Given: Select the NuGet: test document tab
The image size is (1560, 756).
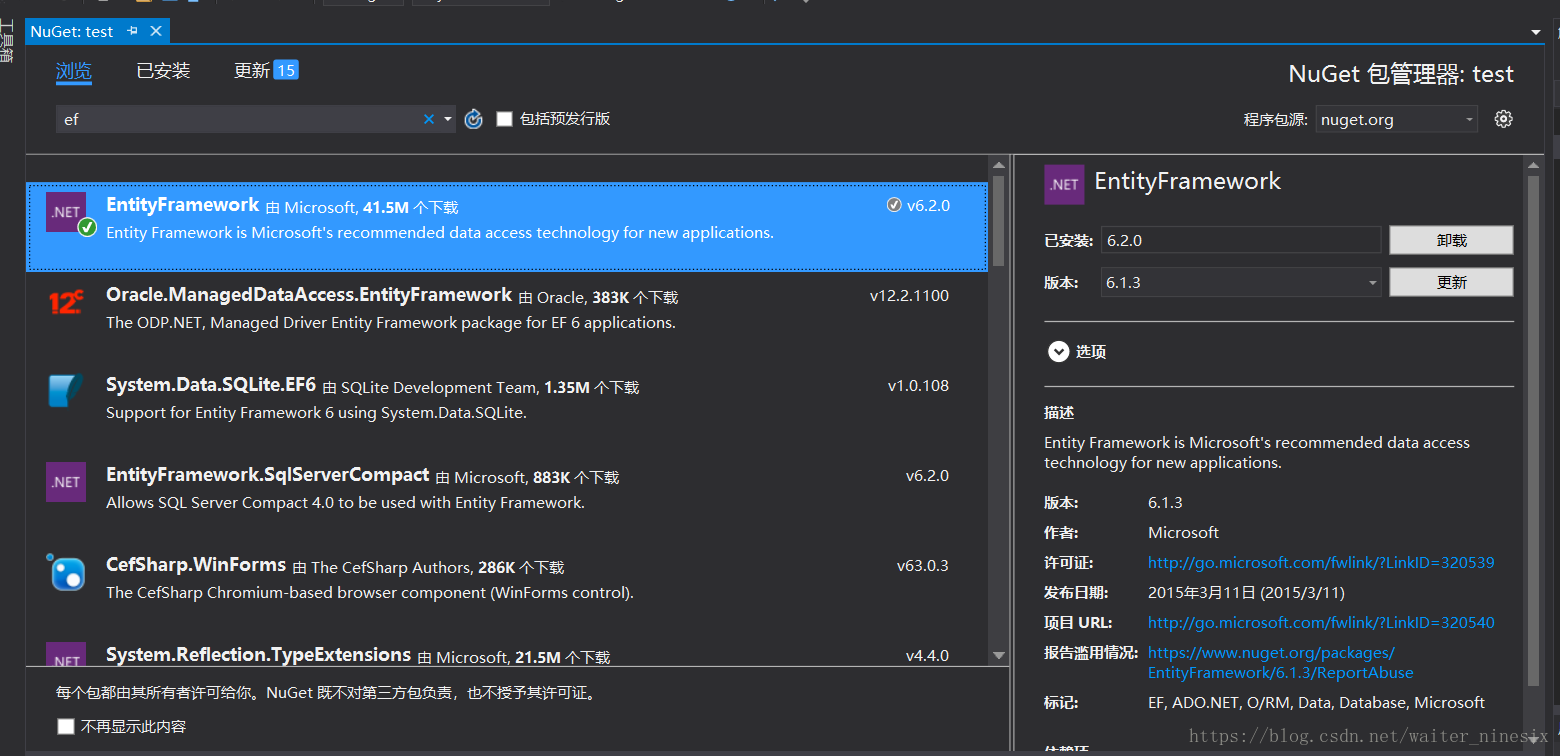Looking at the screenshot, I should [x=72, y=31].
